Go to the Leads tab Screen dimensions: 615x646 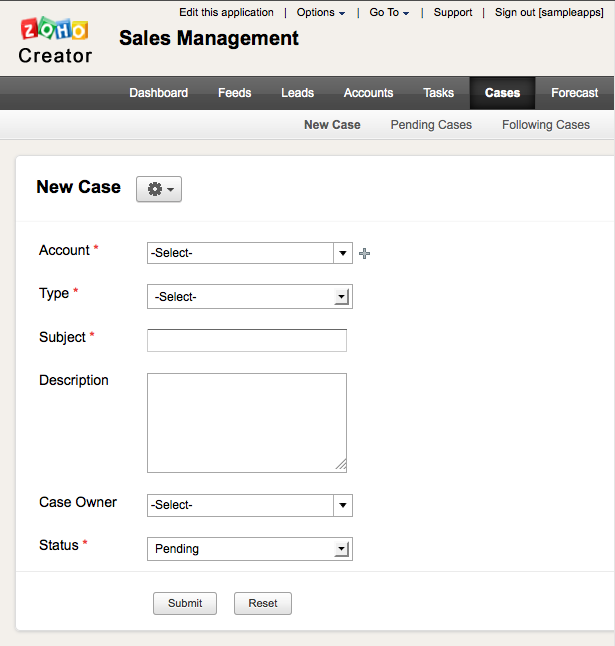297,93
